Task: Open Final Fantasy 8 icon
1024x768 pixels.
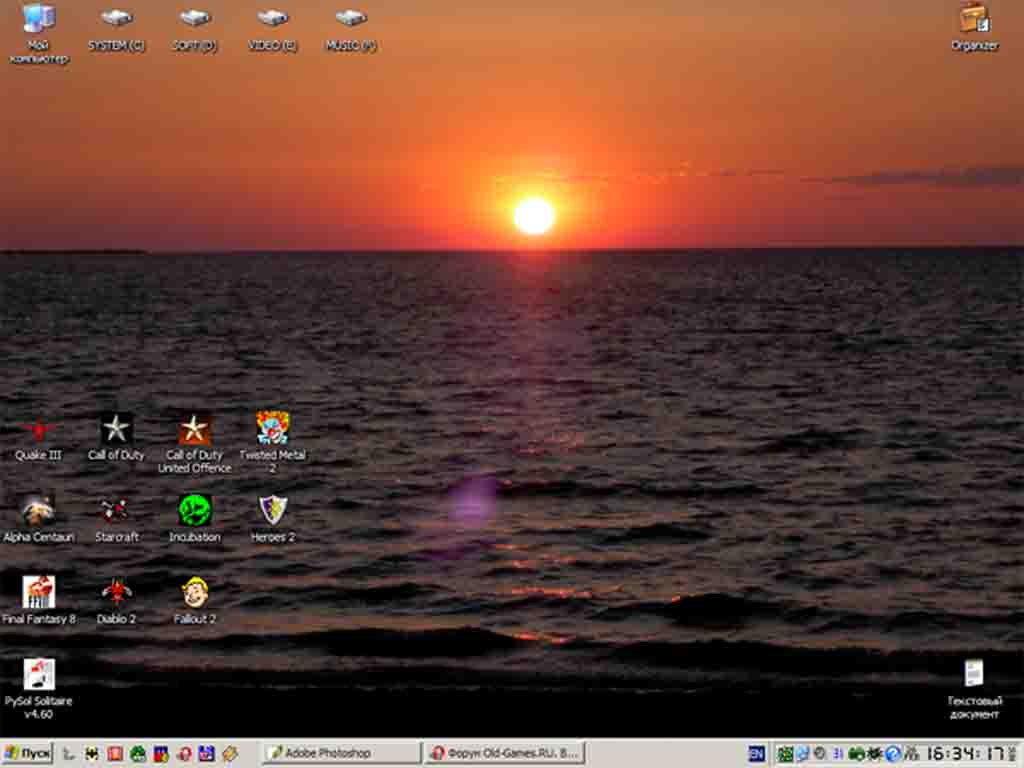Action: point(38,593)
